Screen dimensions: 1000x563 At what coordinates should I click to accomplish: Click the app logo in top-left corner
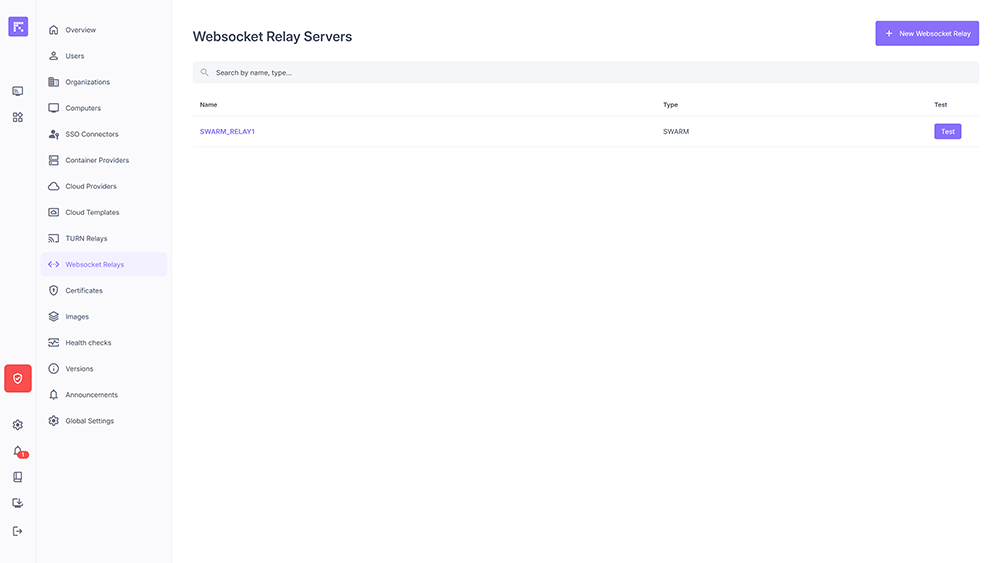coord(18,27)
